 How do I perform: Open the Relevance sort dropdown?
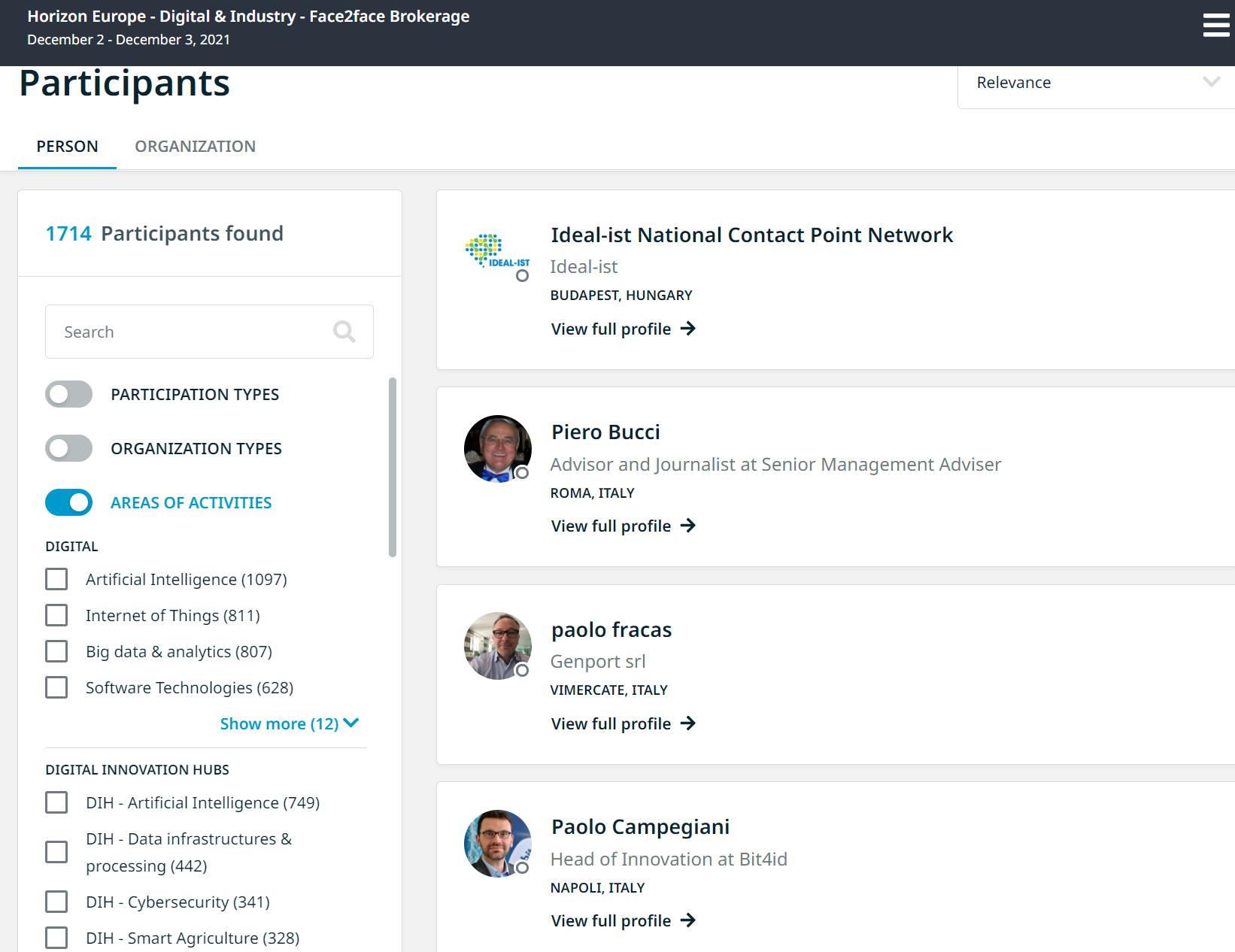point(1096,83)
